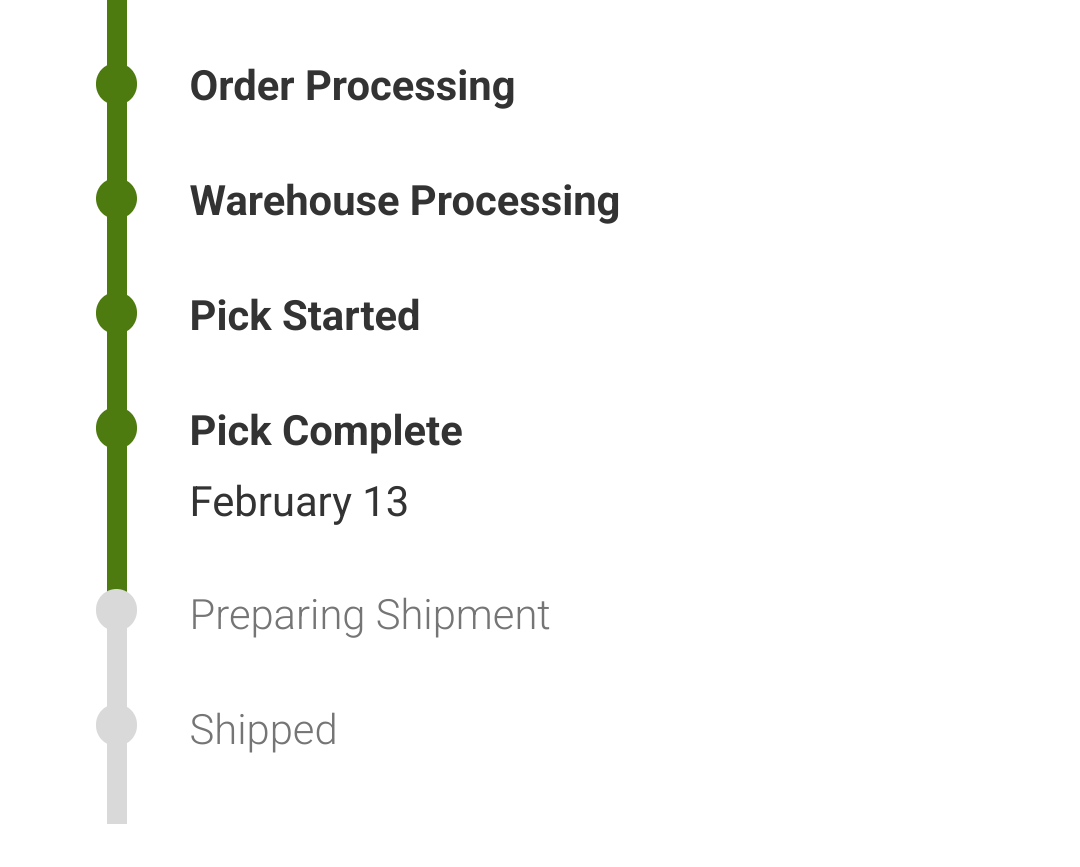Click the gray dot beside Preparing Shipment
Image resolution: width=1080 pixels, height=867 pixels.
(116, 610)
